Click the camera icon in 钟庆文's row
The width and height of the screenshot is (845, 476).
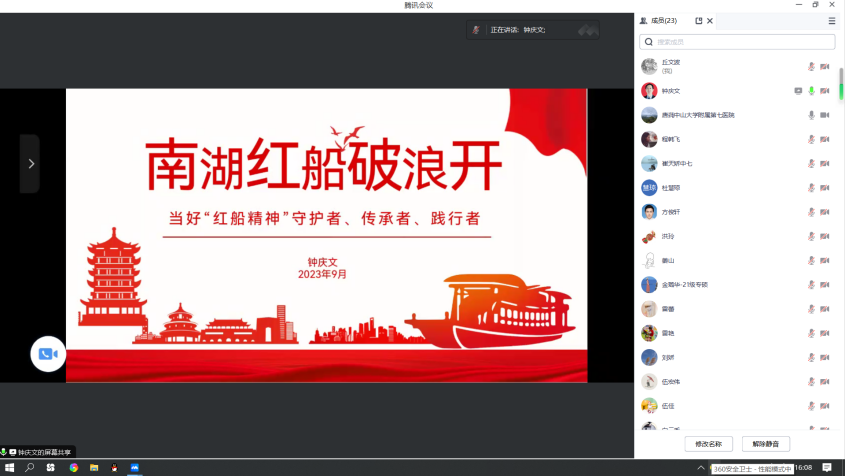[x=825, y=91]
